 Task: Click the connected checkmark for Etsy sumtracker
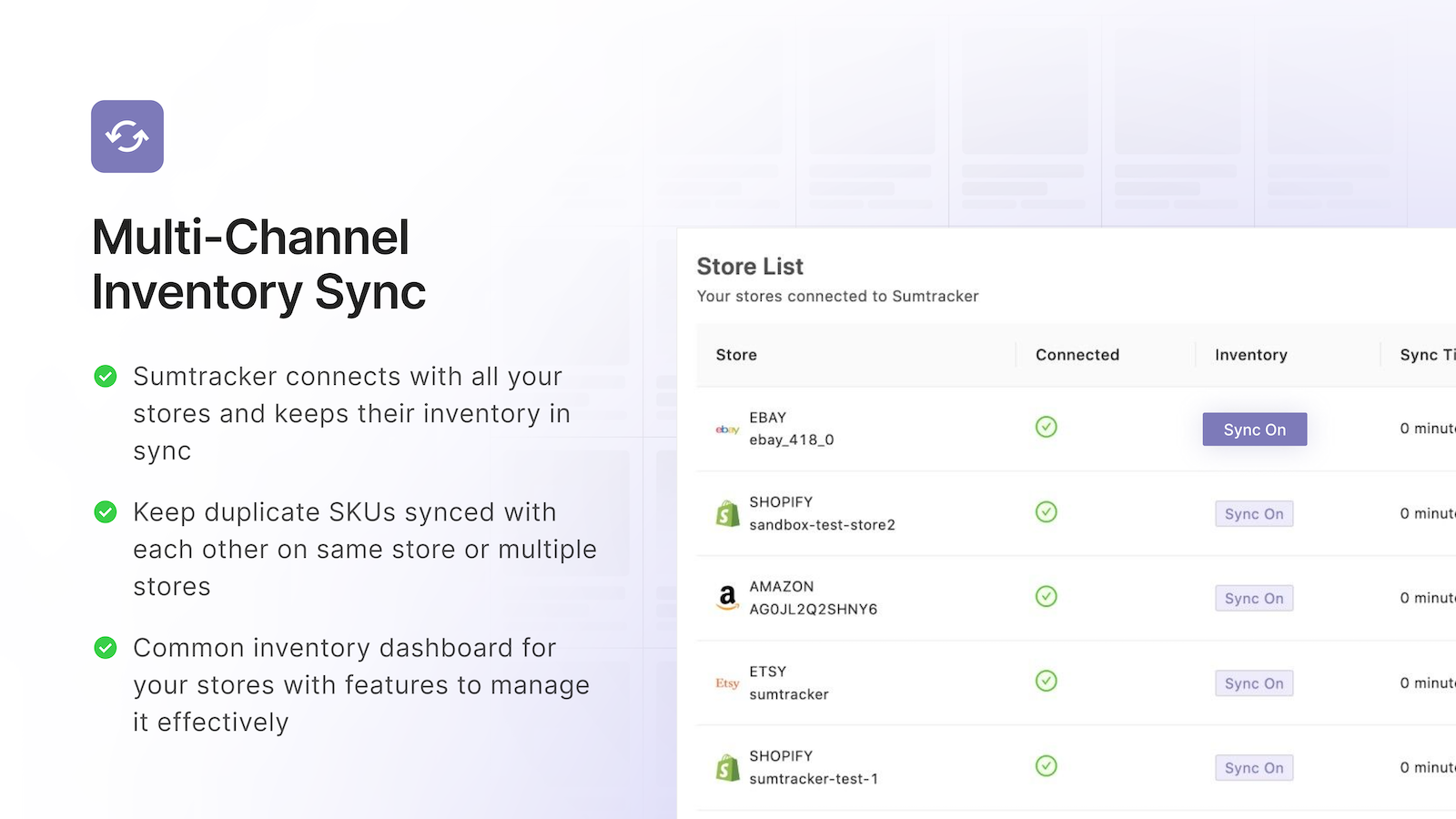coord(1046,681)
